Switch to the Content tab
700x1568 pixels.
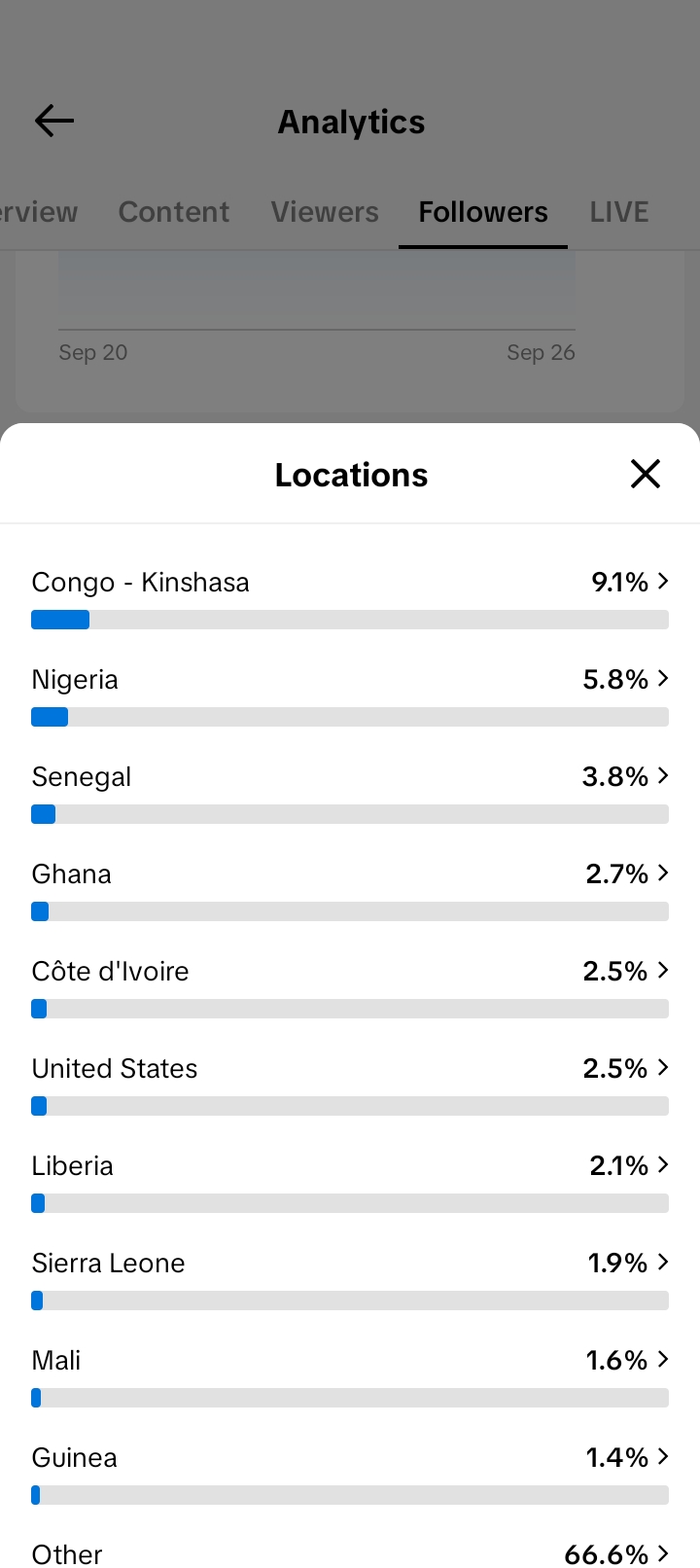point(174,212)
